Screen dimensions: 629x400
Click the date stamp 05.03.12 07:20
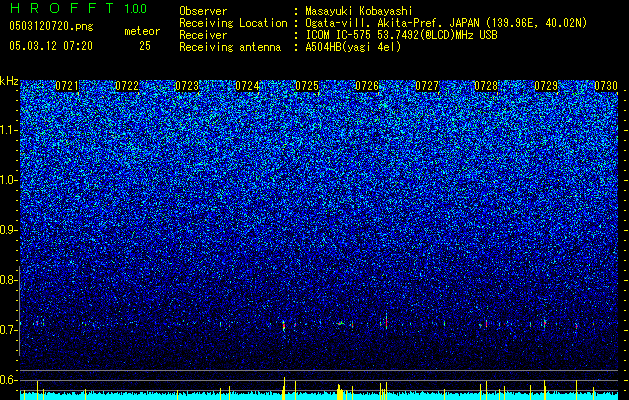pyautogui.click(x=51, y=46)
